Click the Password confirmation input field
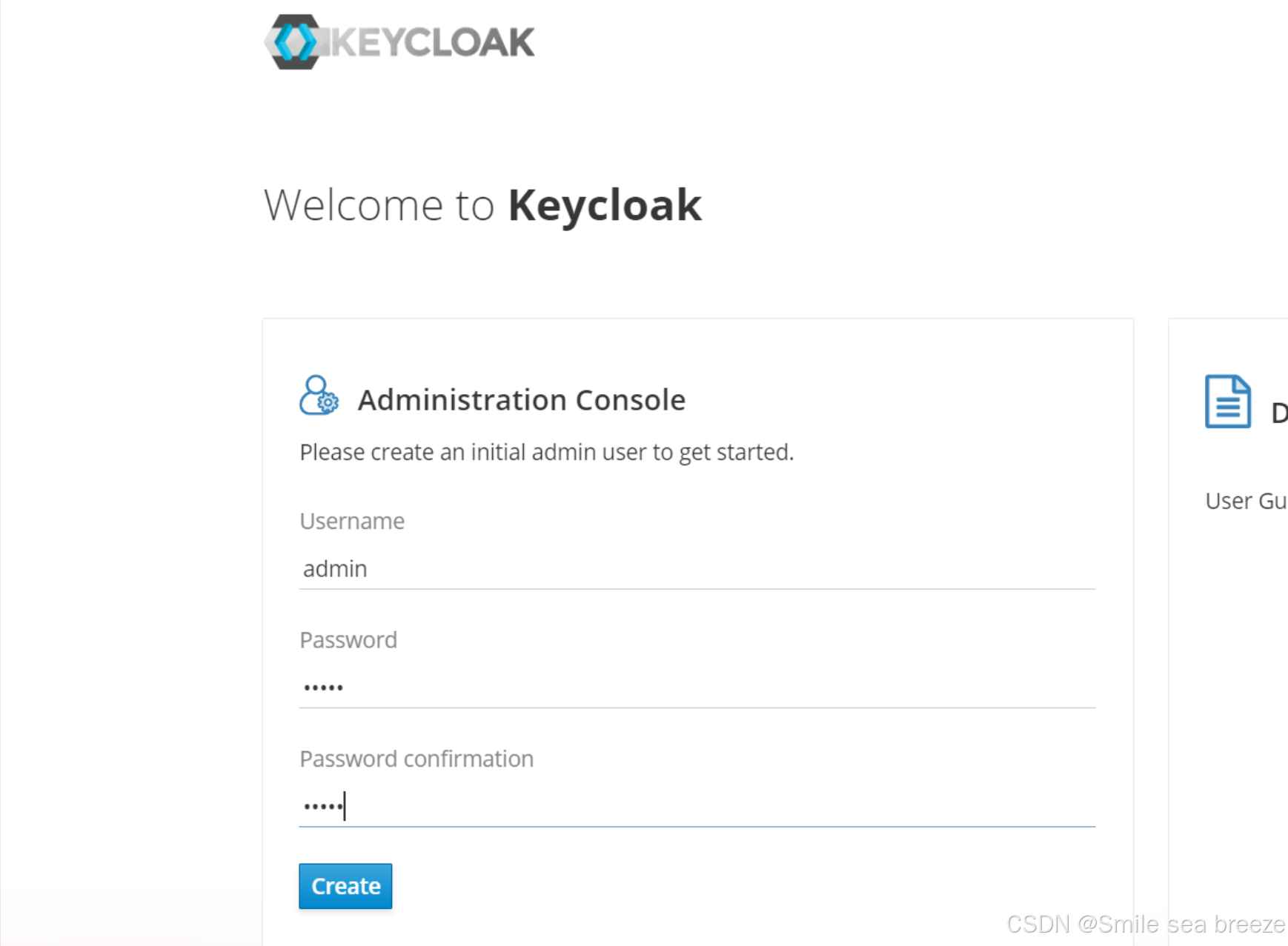 click(x=697, y=806)
